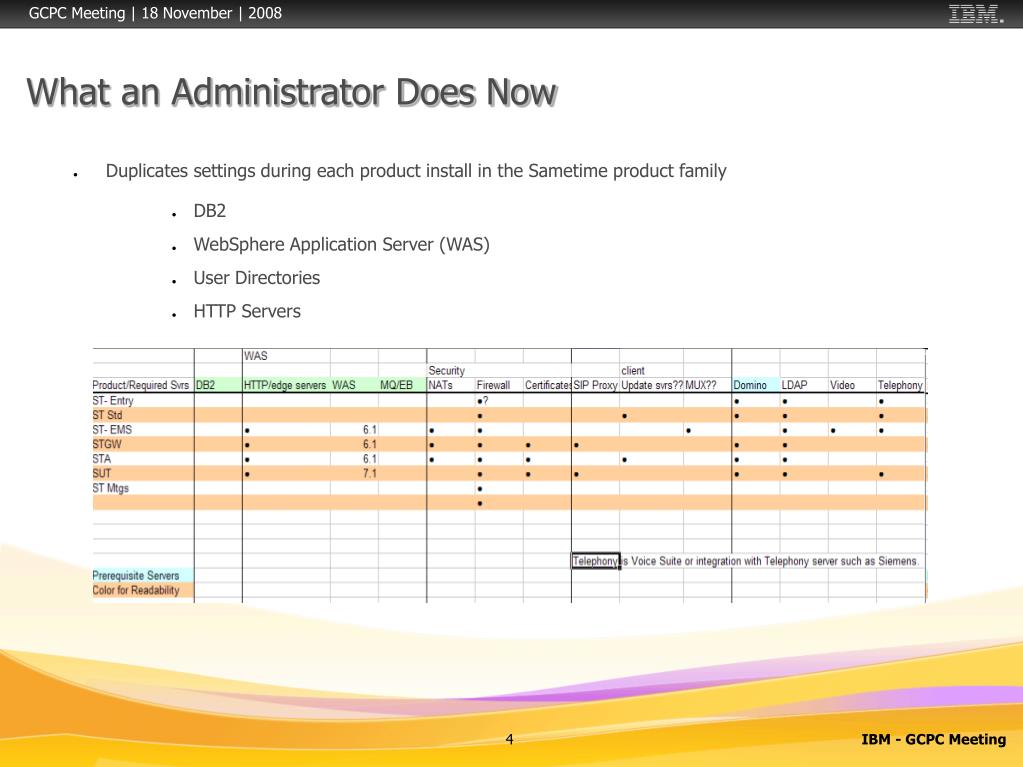Click the slide title 'What an Administrator Does Now'
The height and width of the screenshot is (767, 1023).
click(292, 92)
